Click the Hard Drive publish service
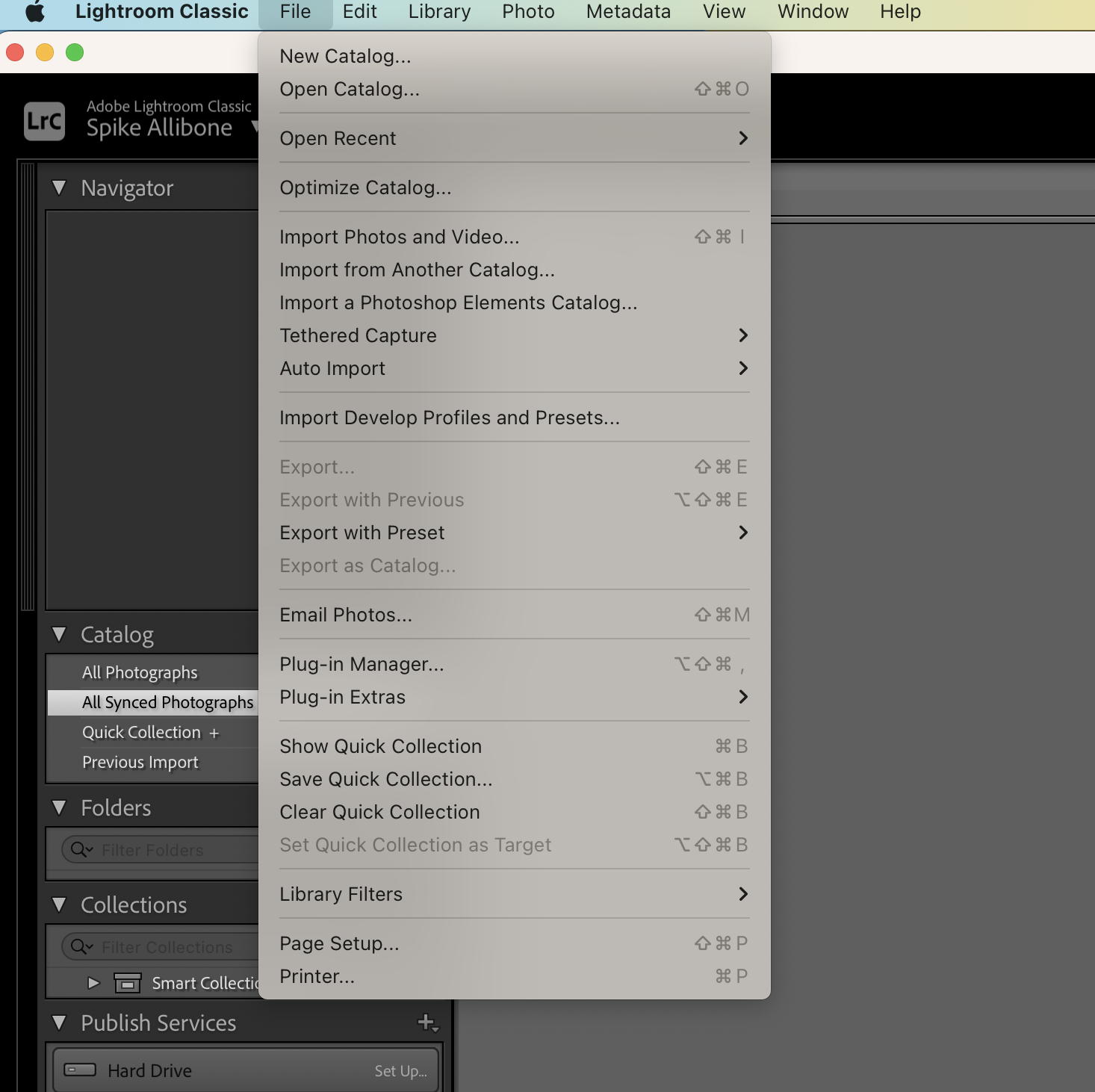This screenshot has width=1095, height=1092. point(246,1070)
